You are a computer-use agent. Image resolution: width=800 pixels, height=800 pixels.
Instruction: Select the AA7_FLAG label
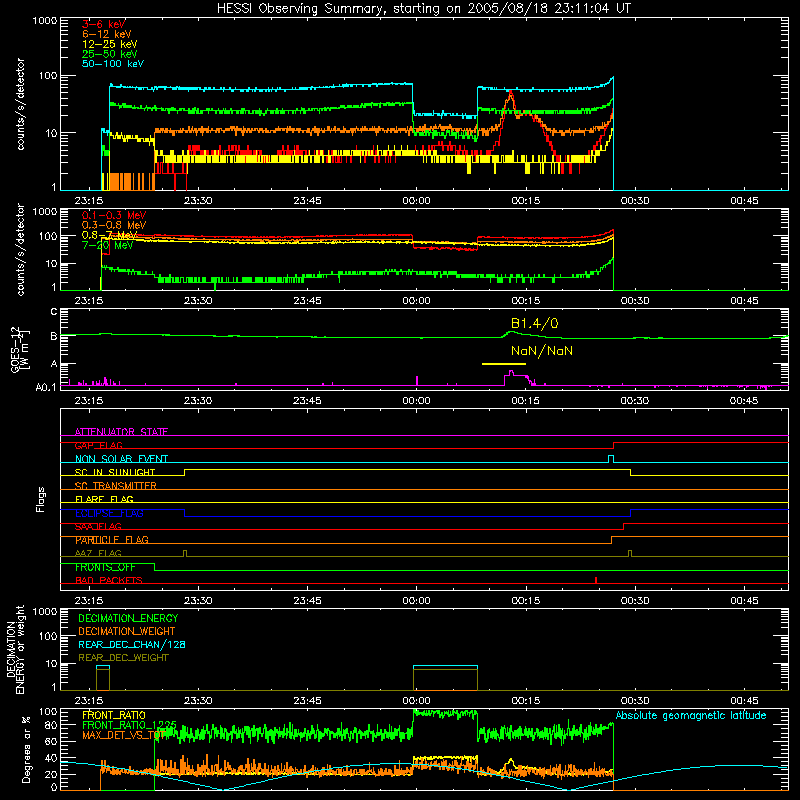pos(98,553)
